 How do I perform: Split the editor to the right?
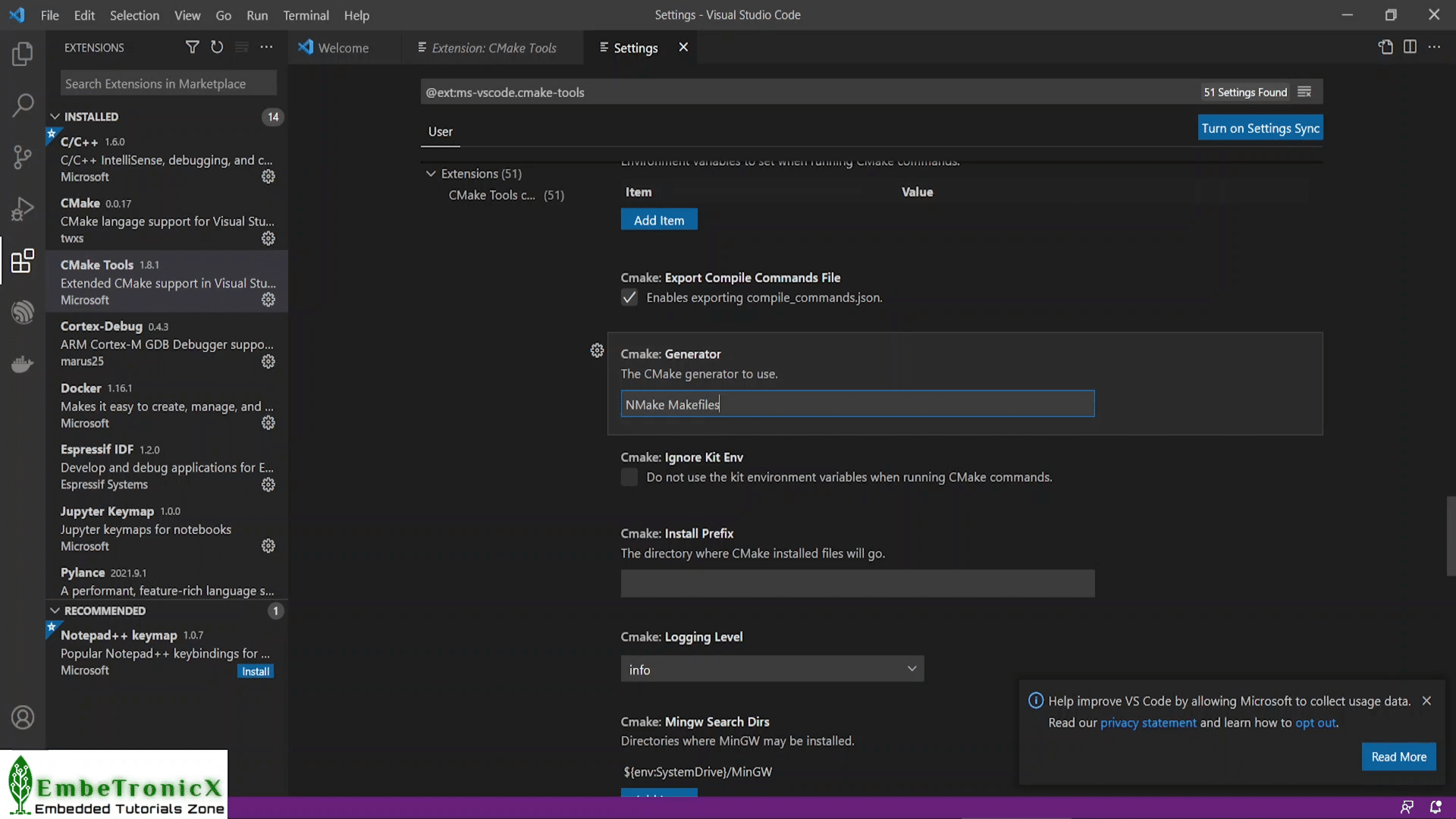pyautogui.click(x=1410, y=47)
